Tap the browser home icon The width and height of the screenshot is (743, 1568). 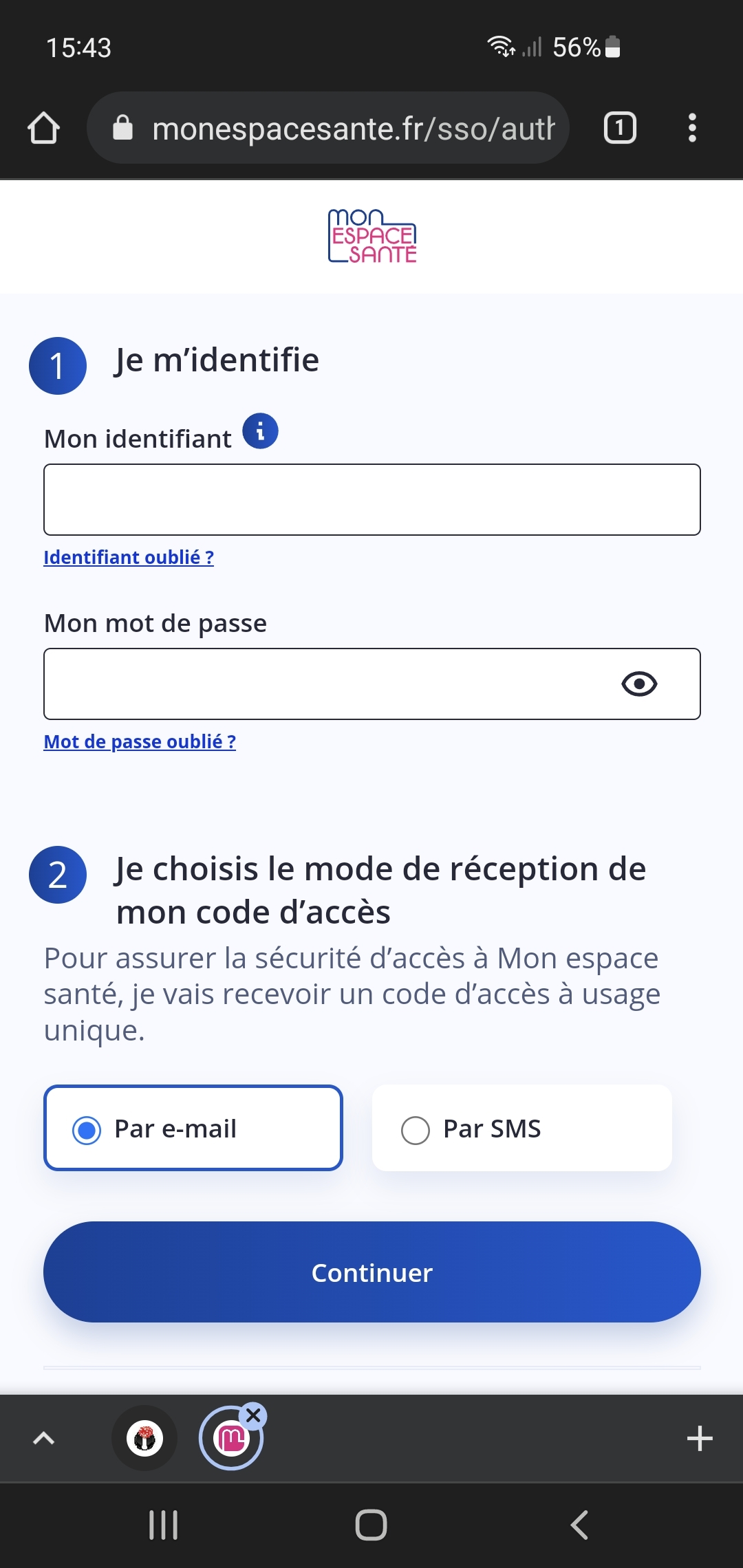click(43, 128)
